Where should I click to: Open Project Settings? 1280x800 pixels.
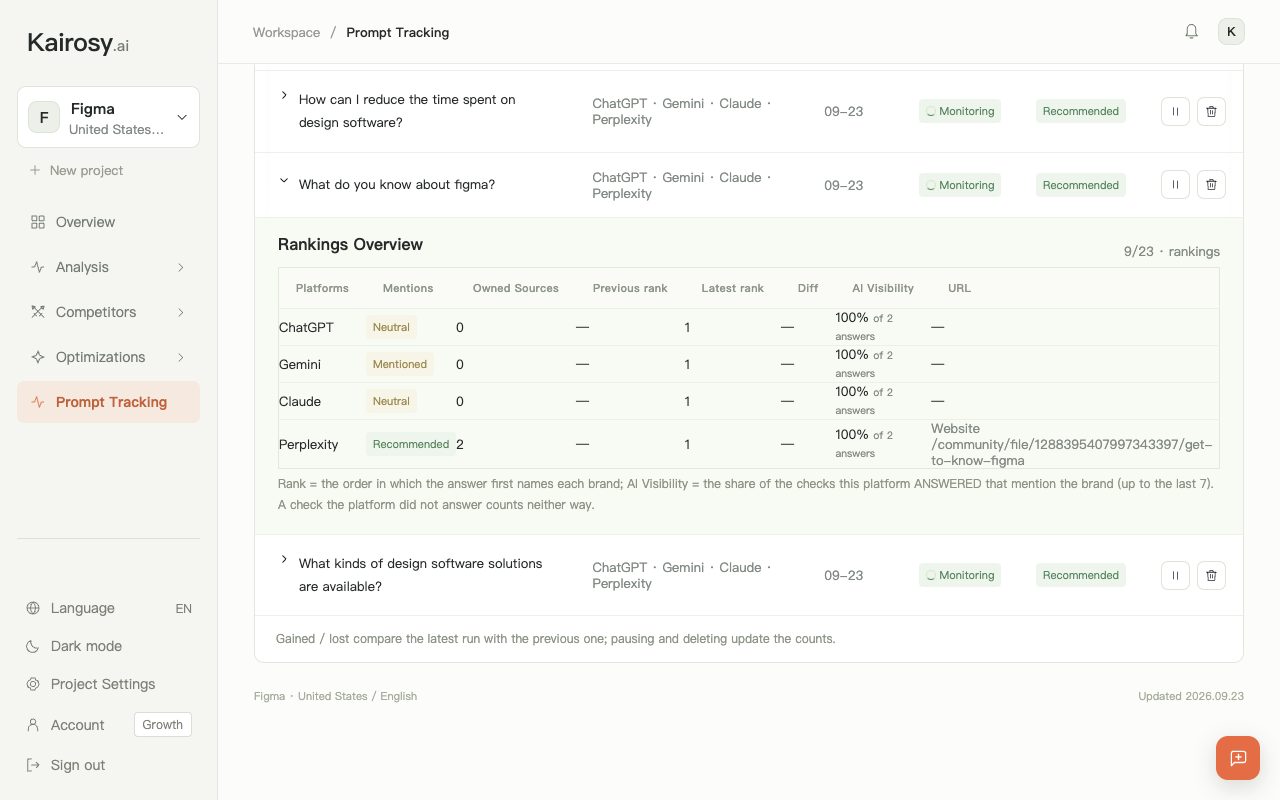(x=90, y=684)
